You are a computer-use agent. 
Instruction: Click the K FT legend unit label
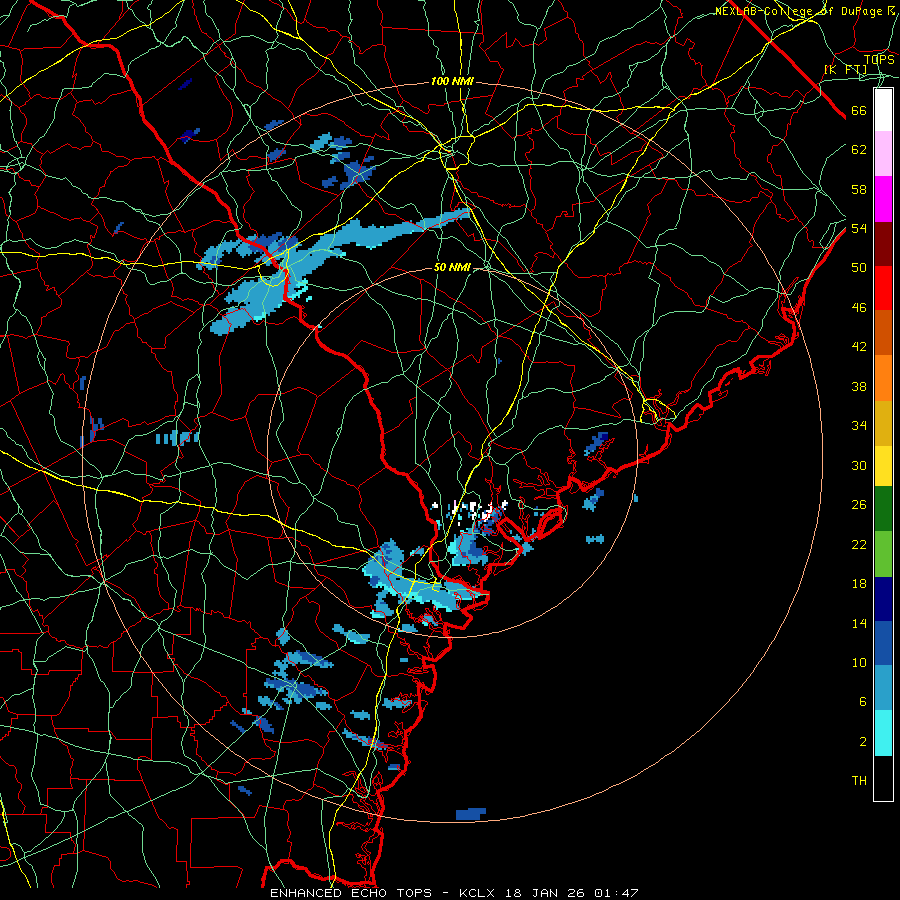[845, 70]
